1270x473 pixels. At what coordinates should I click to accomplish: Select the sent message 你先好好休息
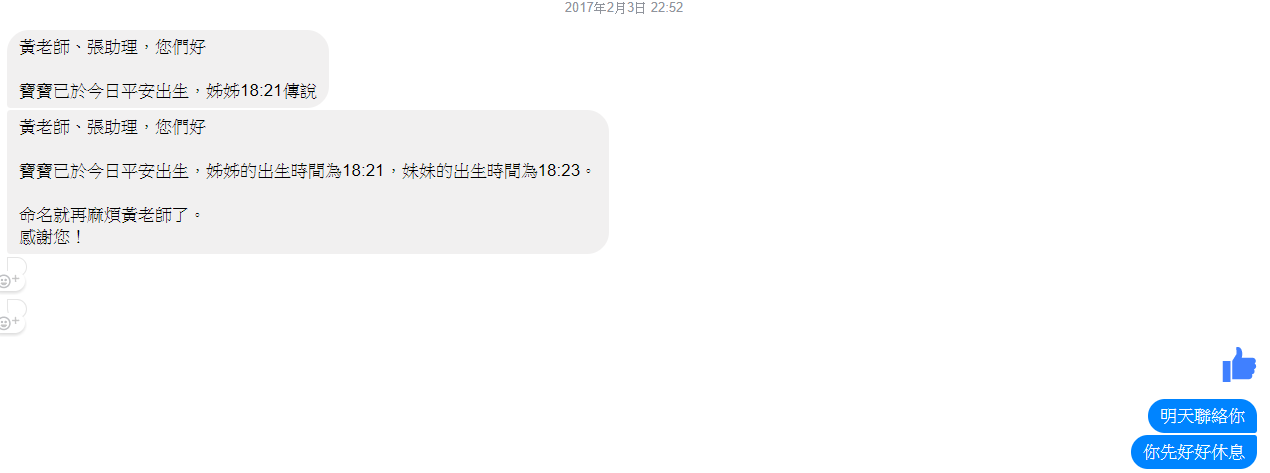(1194, 452)
